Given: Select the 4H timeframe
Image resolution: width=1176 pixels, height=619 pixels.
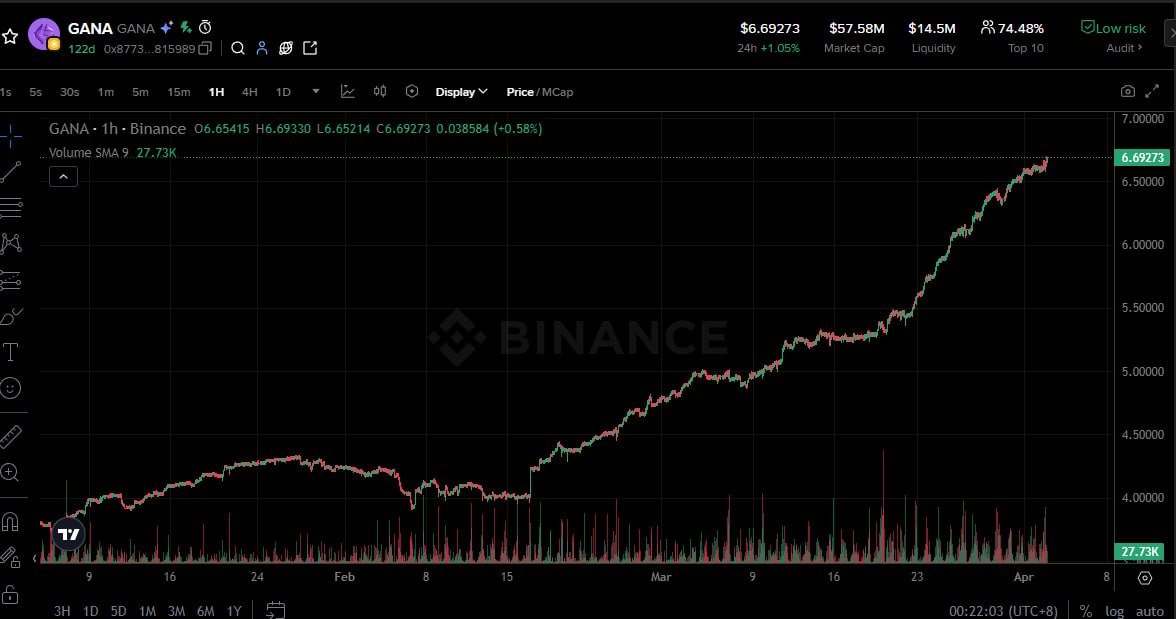Looking at the screenshot, I should [250, 92].
